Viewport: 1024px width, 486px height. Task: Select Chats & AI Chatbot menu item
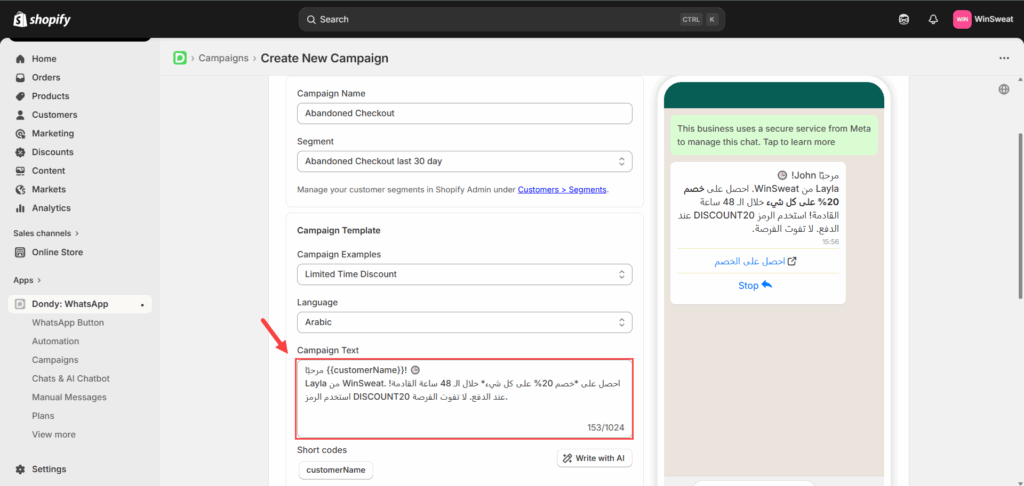click(70, 378)
